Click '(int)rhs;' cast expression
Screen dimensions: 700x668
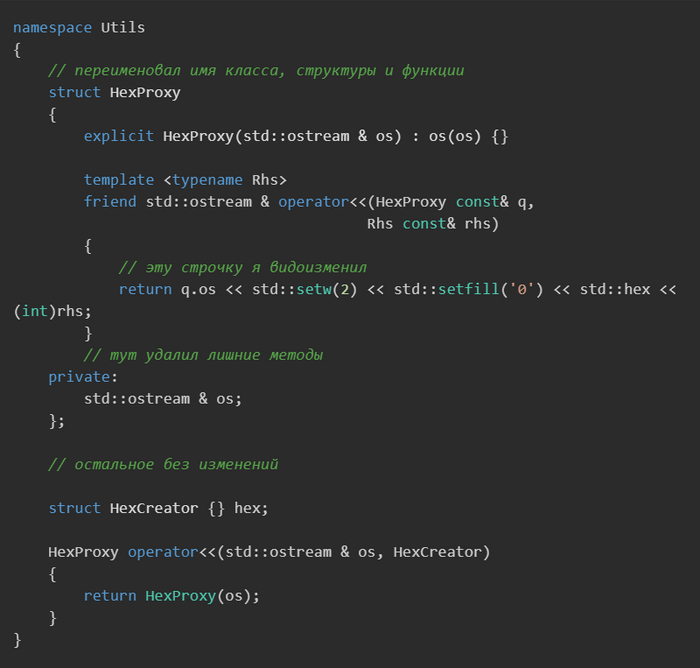click(52, 311)
